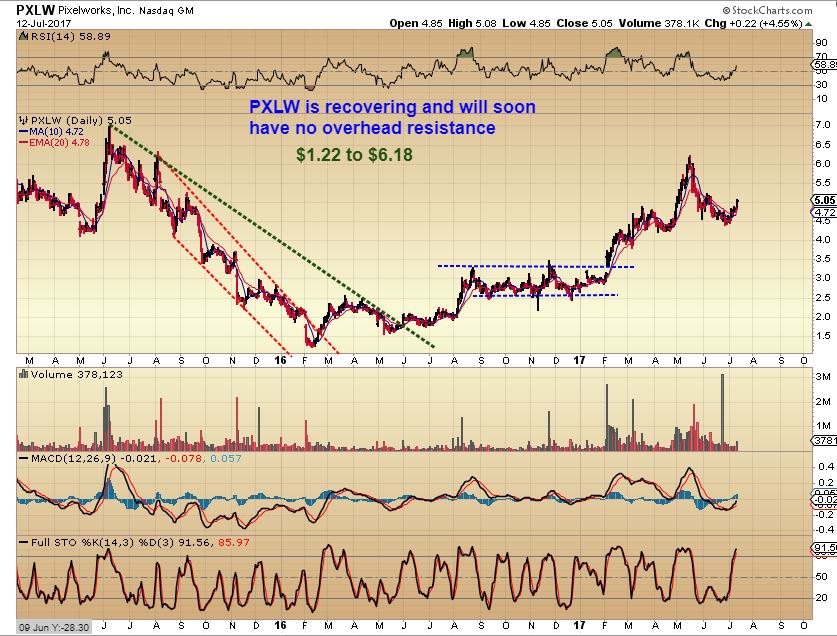Click the Volume panel bar-chart icon
Screen dimensions: 837x636
pos(23,374)
